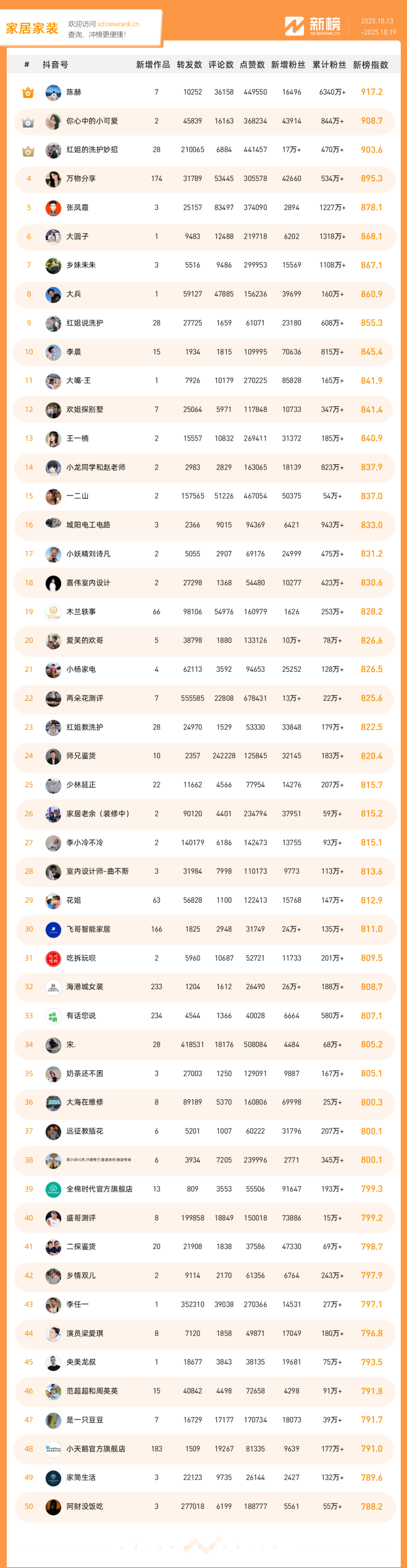Click the 家居家装 category title
The height and width of the screenshot is (1568, 407).
[32, 29]
